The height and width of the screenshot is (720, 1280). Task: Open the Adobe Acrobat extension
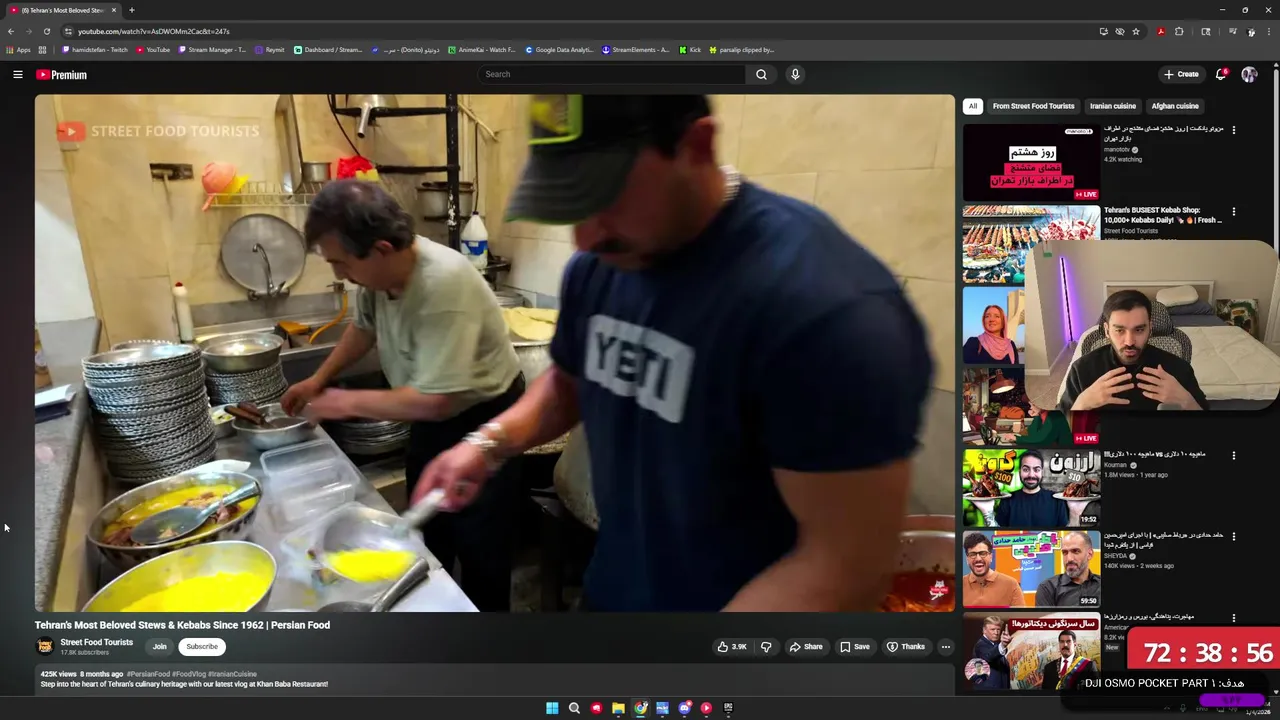(1161, 31)
